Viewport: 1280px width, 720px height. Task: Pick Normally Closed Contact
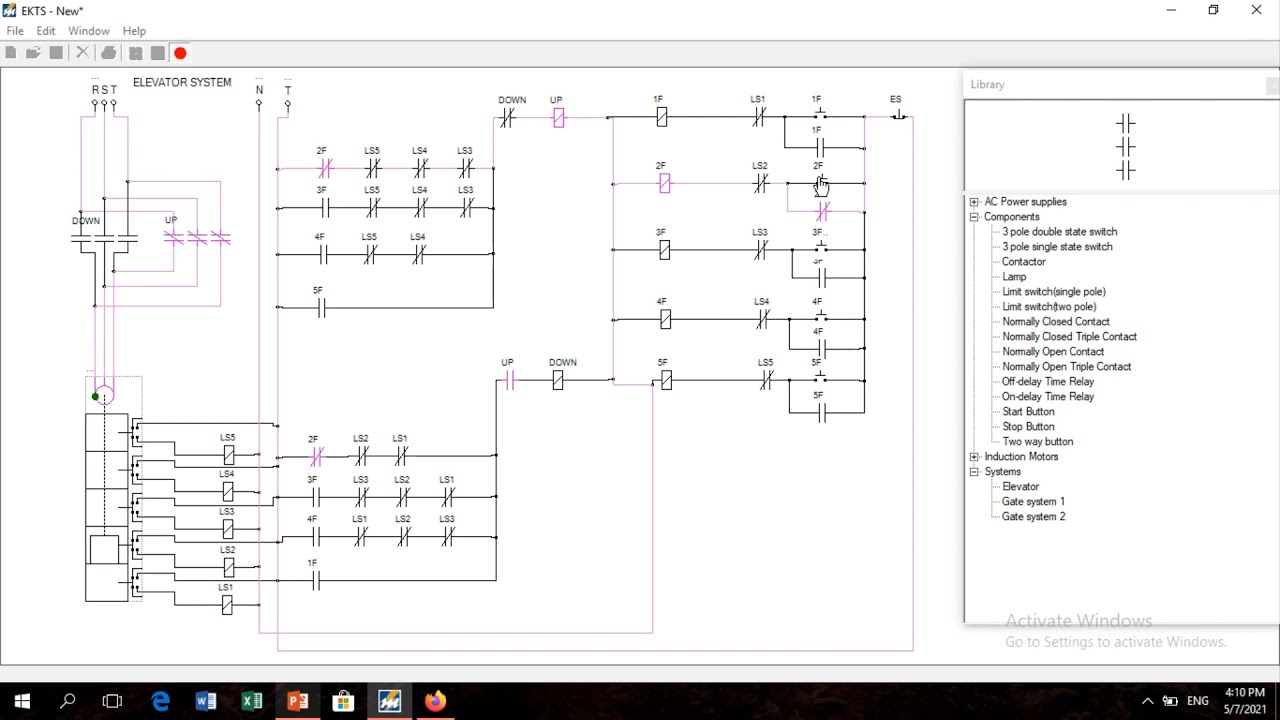[x=1056, y=322]
